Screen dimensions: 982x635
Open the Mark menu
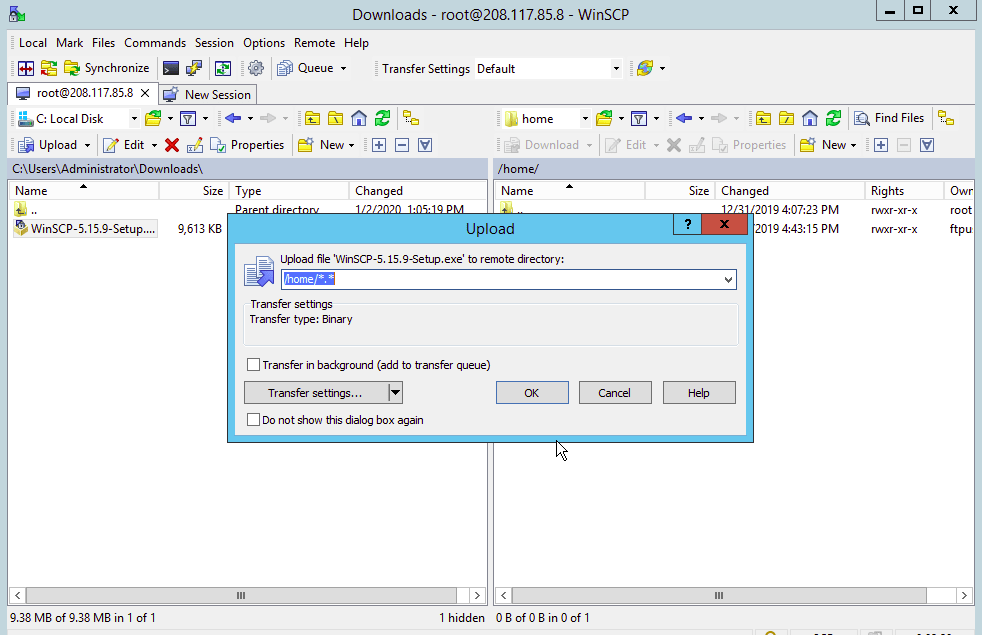70,43
